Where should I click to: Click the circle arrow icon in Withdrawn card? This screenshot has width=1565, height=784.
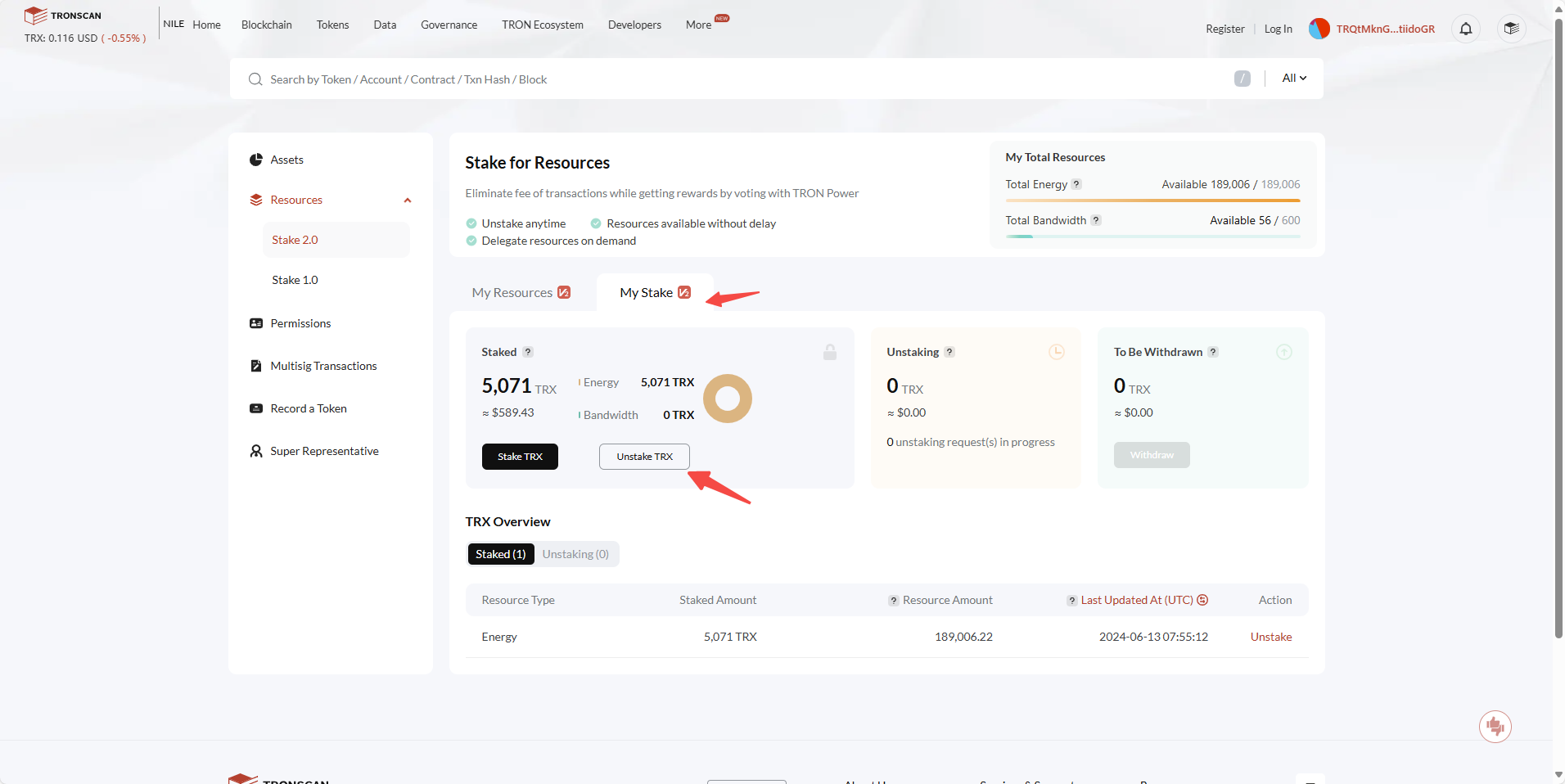pyautogui.click(x=1284, y=352)
